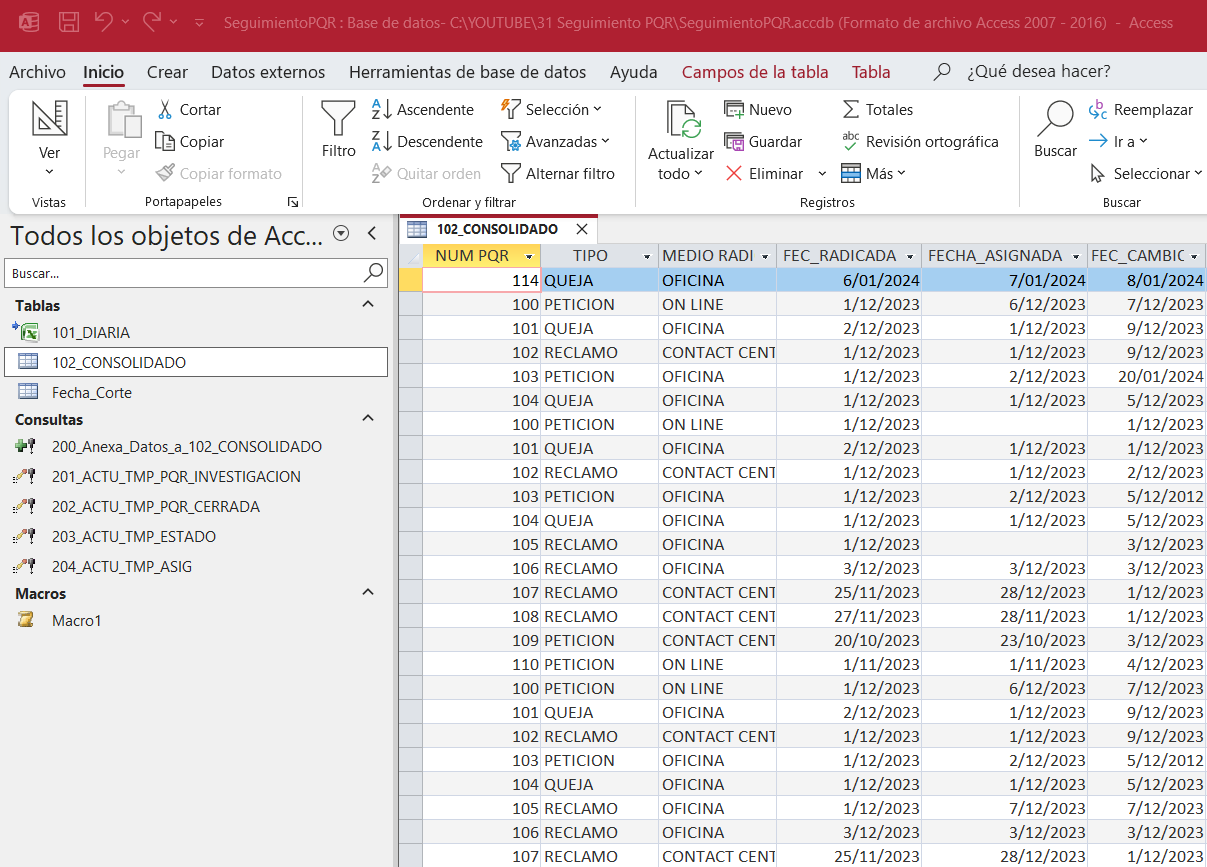The image size is (1207, 867).
Task: Open the Ir a dropdown
Action: [1118, 142]
